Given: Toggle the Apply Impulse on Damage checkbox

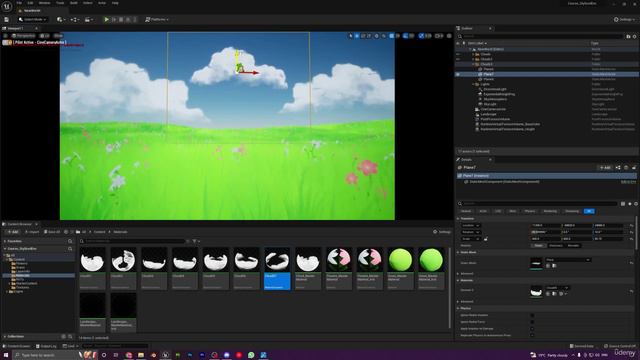Looking at the screenshot, I should coord(532,329).
